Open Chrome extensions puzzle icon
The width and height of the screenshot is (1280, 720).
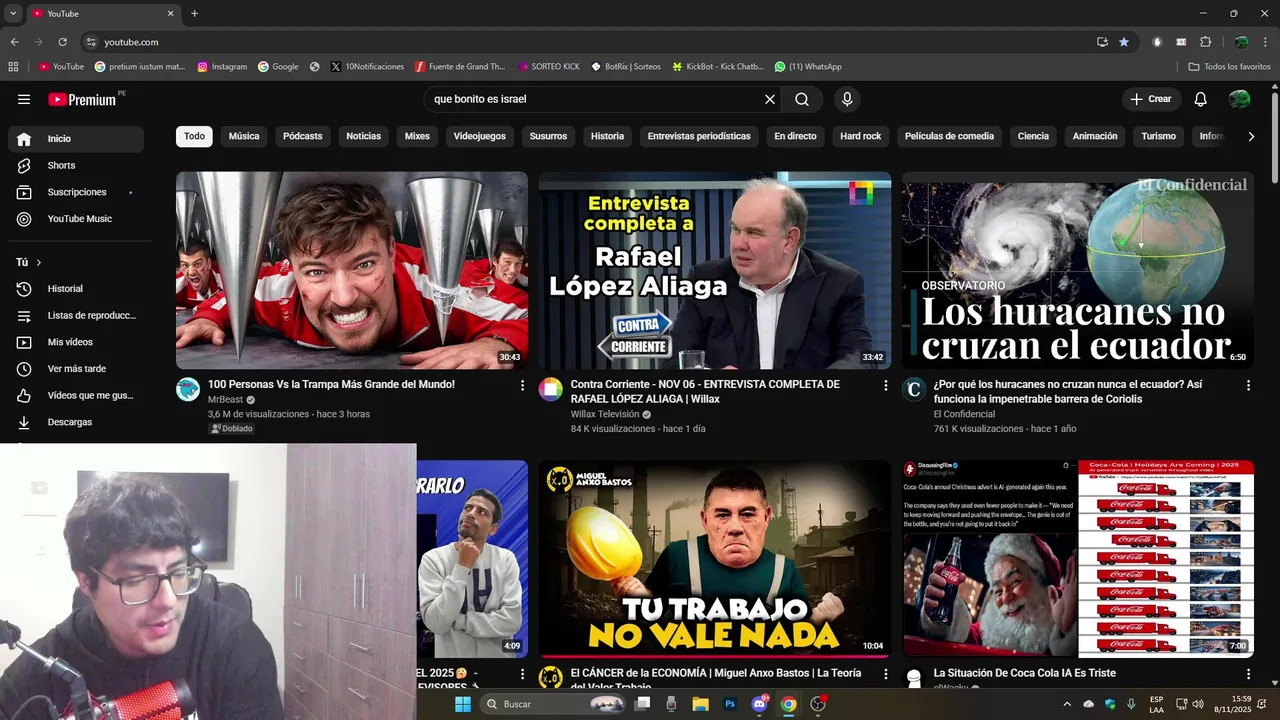1205,42
